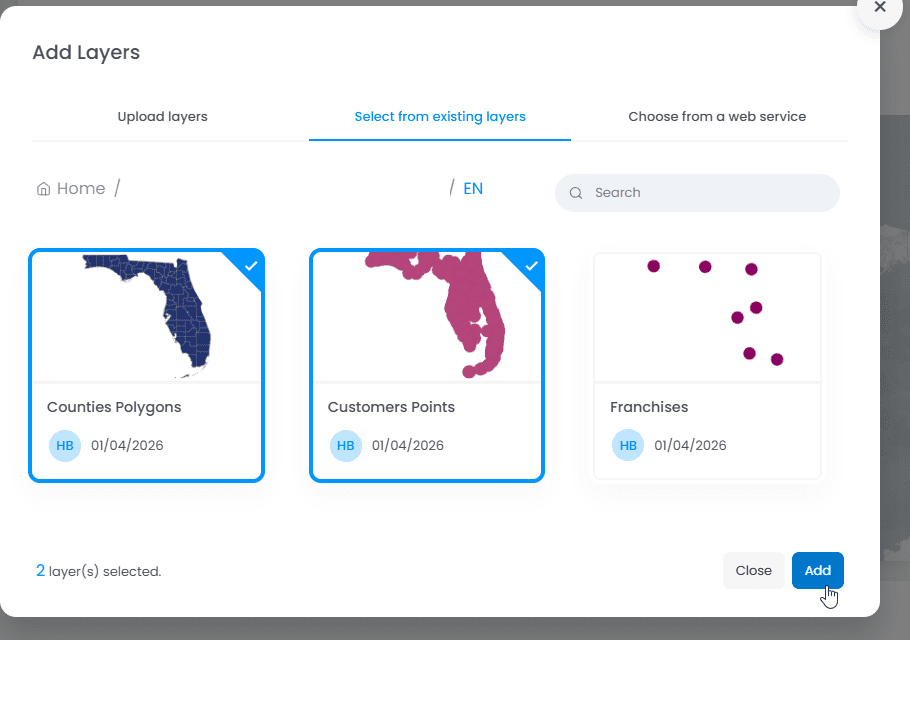Screen dimensions: 910x708
Task: Click Customers Points map thumbnail
Action: coord(427,317)
